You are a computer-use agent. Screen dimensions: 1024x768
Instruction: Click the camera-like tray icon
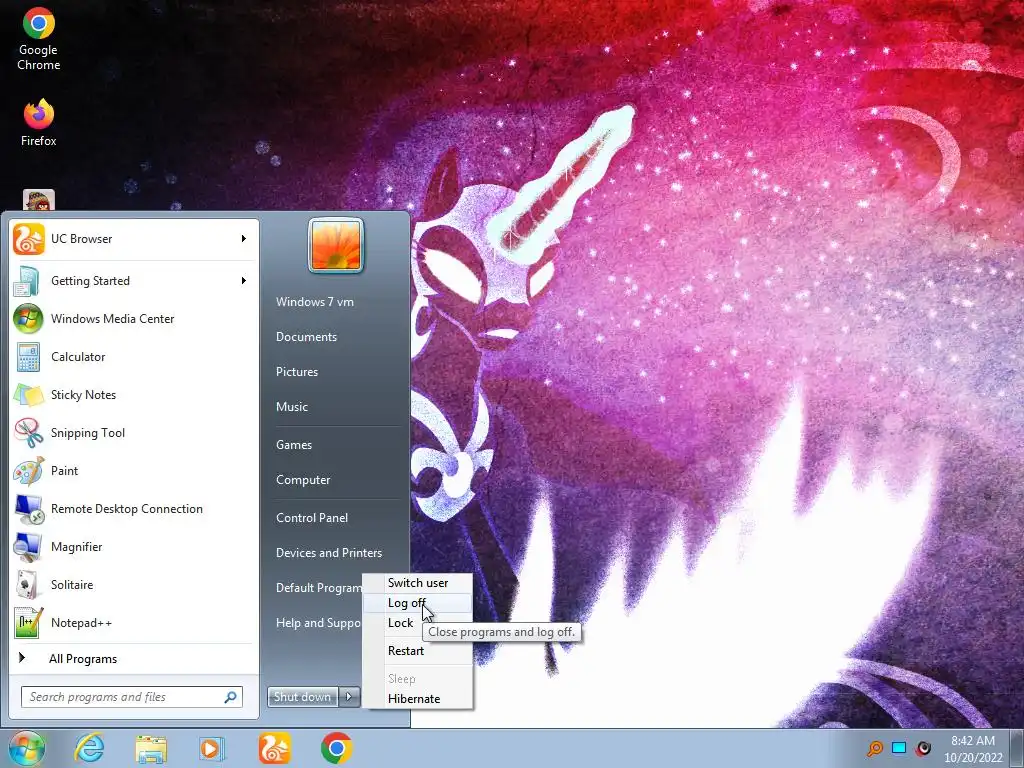(923, 748)
